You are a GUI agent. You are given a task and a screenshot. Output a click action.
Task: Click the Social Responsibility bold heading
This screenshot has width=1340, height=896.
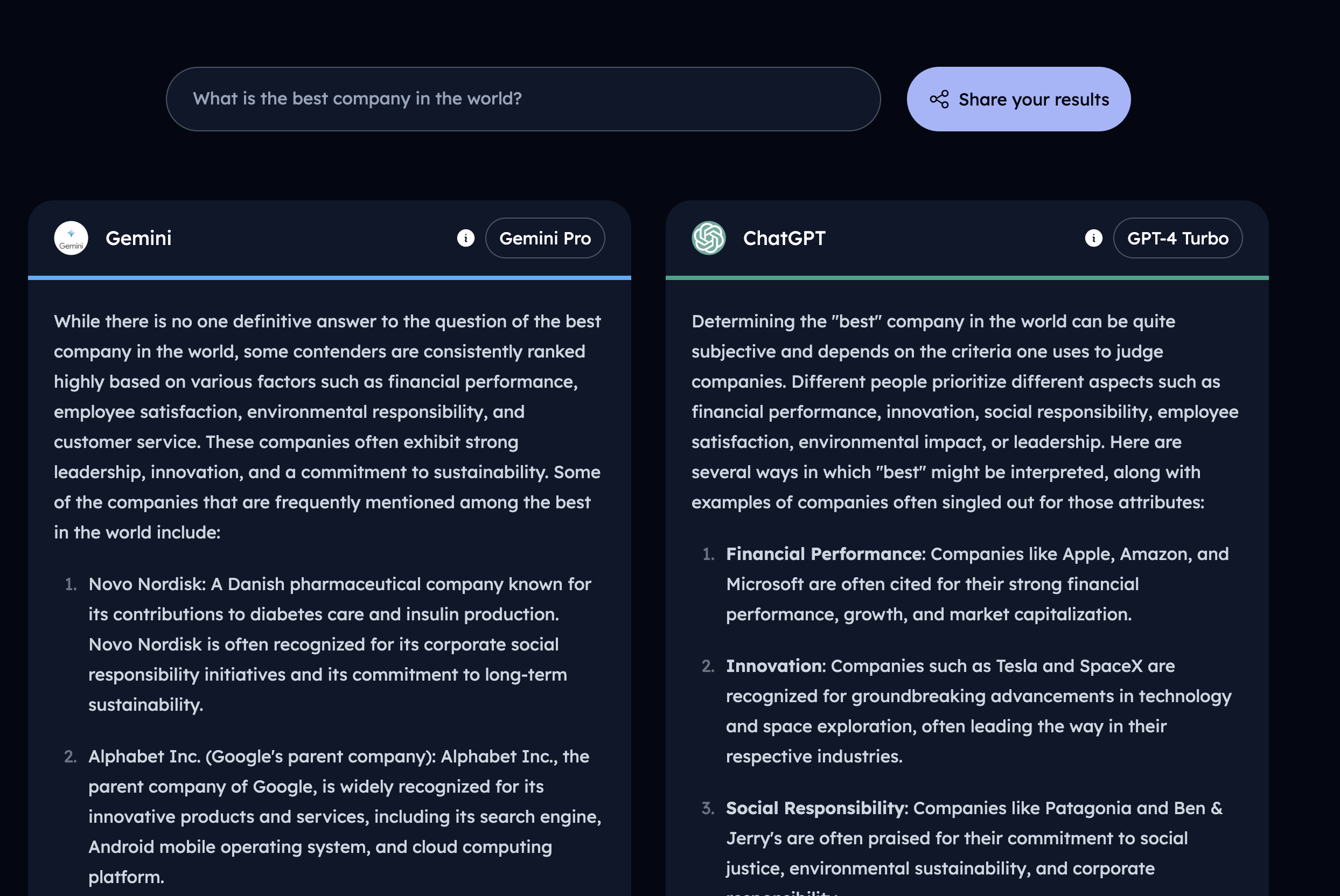pos(815,808)
